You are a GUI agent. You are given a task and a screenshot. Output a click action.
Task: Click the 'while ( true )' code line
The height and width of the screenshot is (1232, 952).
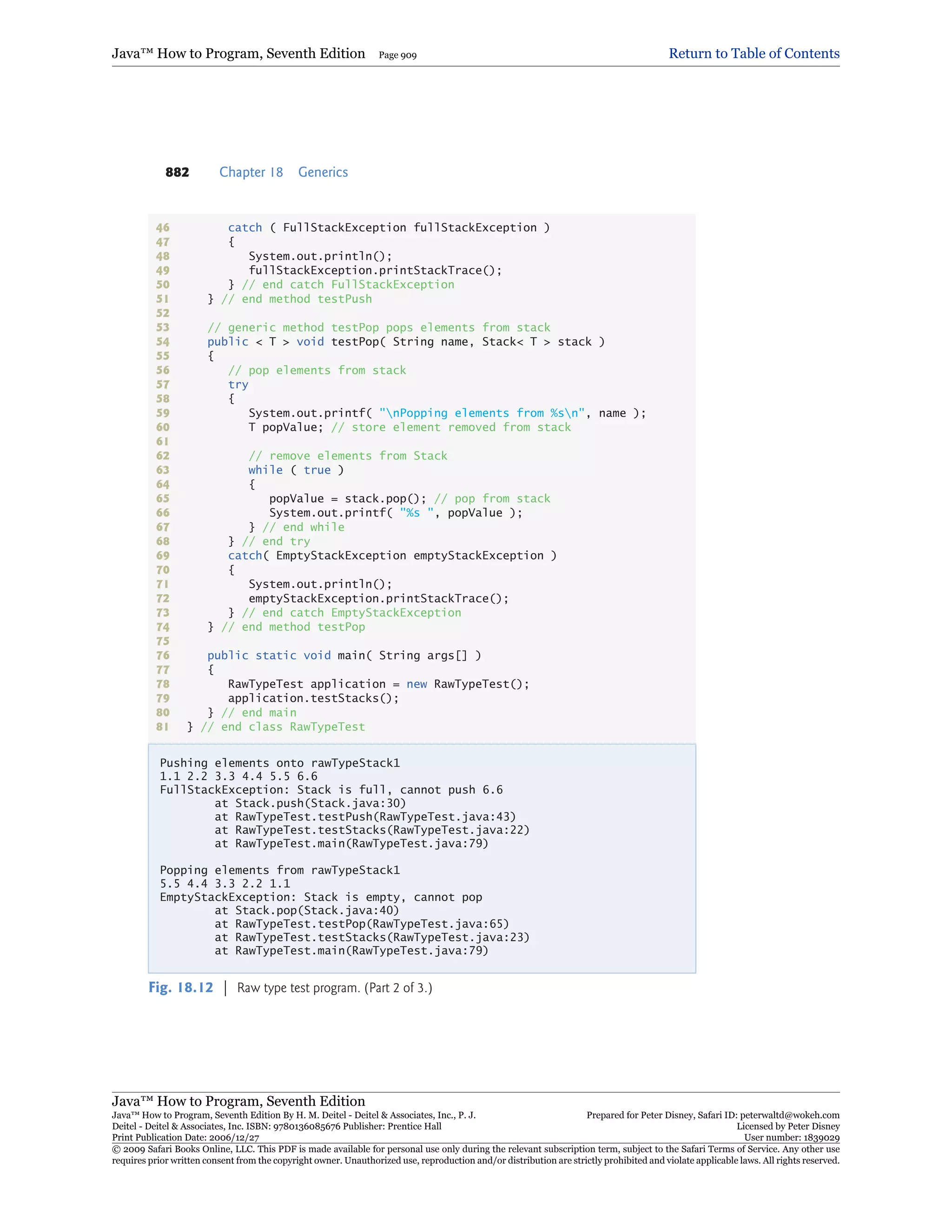click(x=296, y=470)
